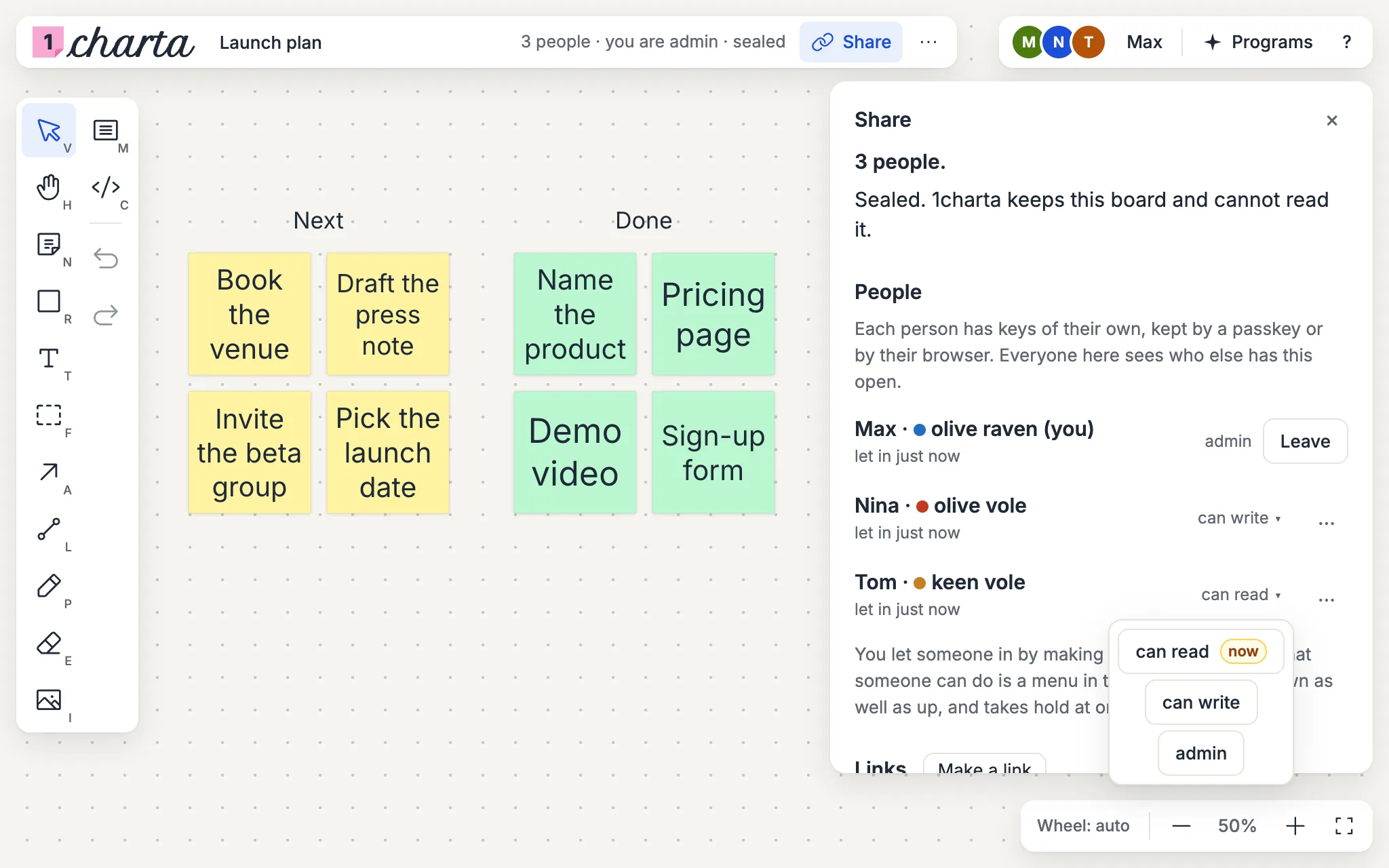Redo the last action
Screen dimensions: 1389x868
click(106, 315)
